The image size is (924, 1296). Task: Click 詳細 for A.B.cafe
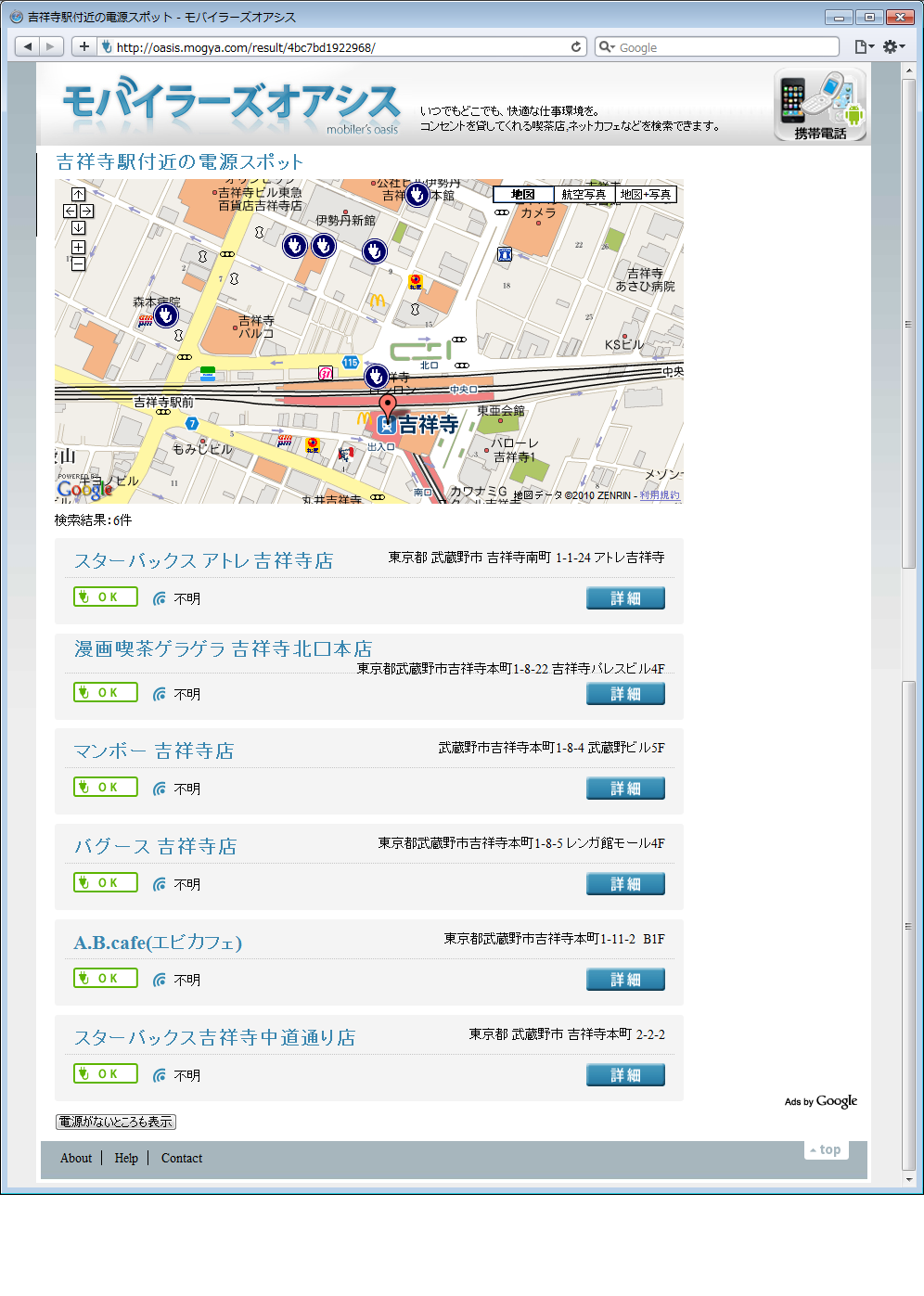[625, 980]
